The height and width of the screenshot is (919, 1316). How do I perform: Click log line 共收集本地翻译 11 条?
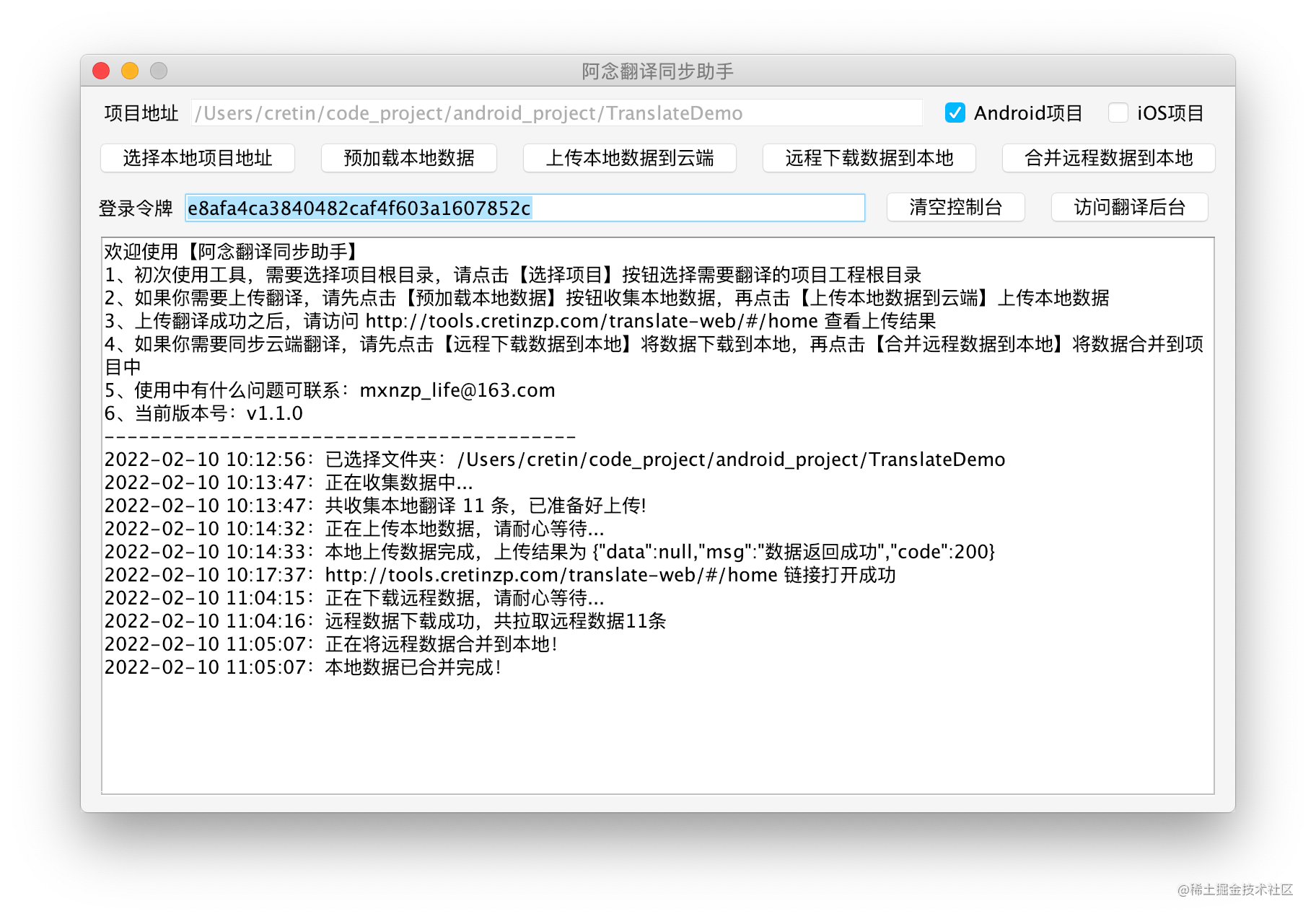375,506
